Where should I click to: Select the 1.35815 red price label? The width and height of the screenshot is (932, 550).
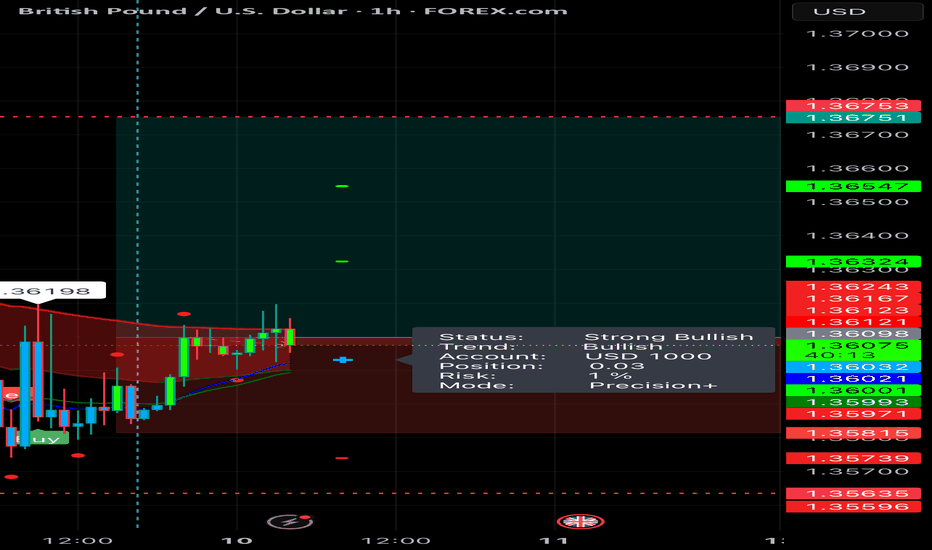(854, 433)
